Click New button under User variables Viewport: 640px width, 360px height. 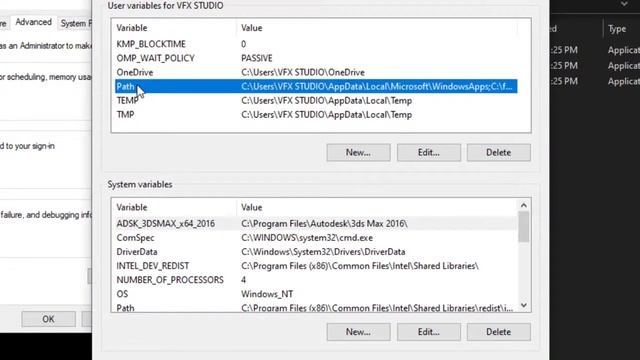(358, 153)
